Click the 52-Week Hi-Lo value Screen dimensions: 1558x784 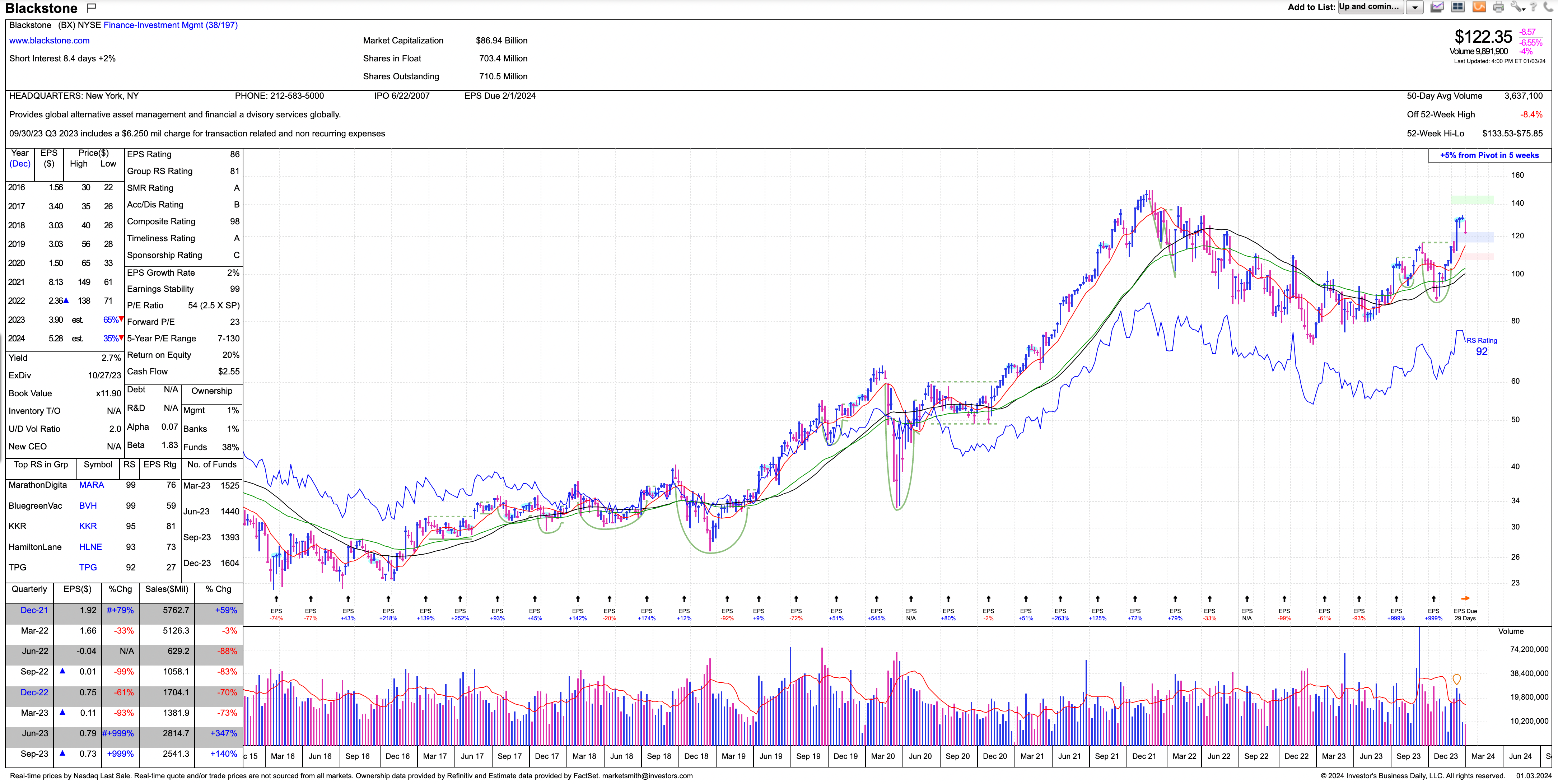[1512, 134]
